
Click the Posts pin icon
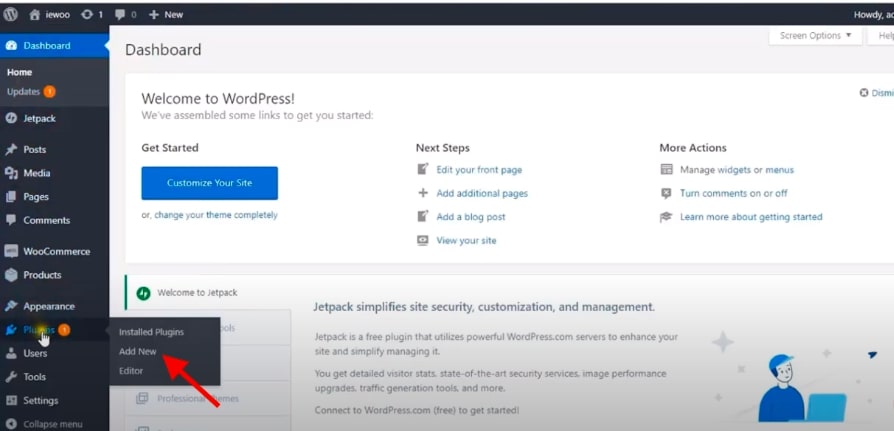click(x=11, y=149)
